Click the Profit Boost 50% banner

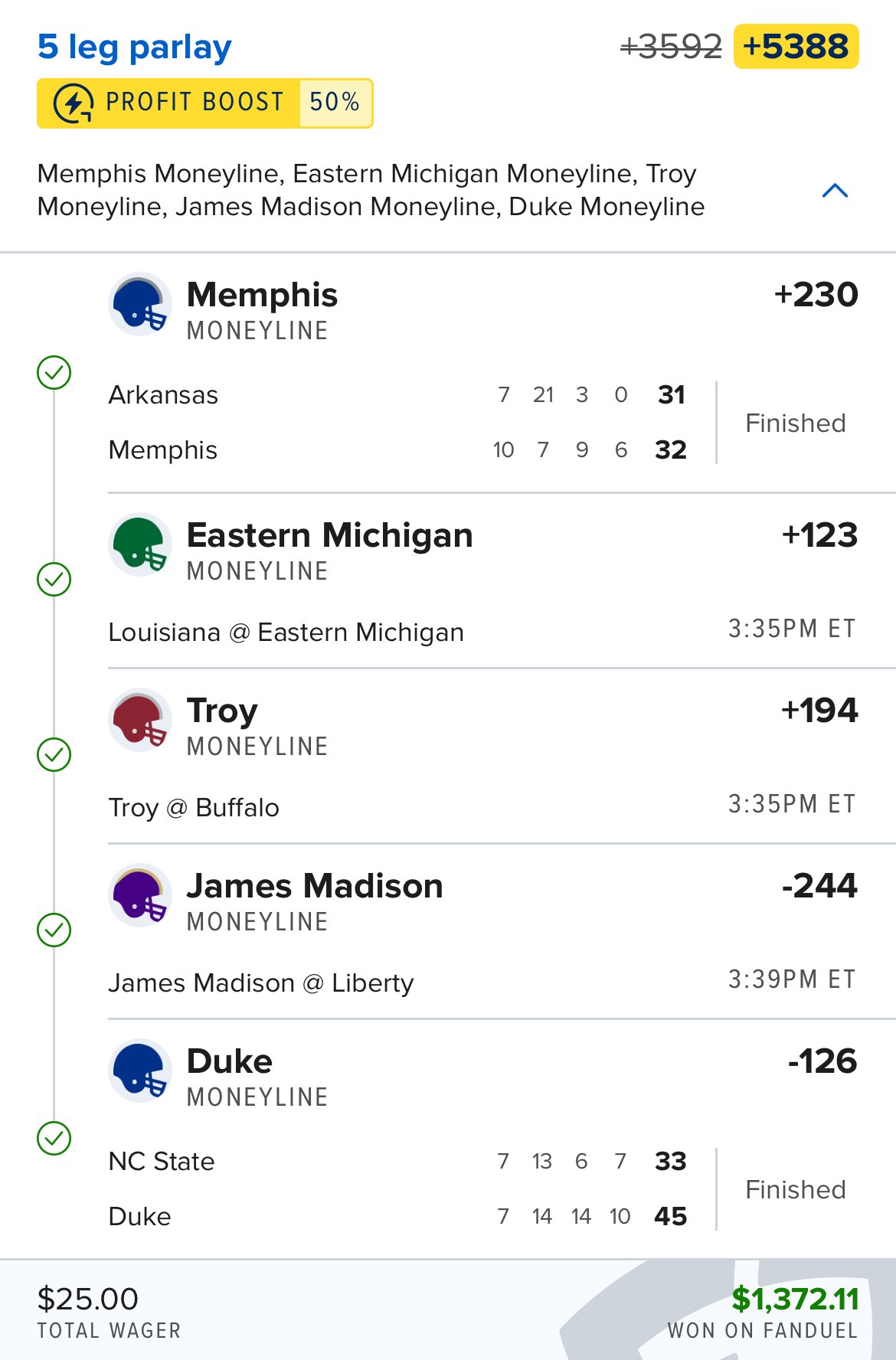click(204, 103)
